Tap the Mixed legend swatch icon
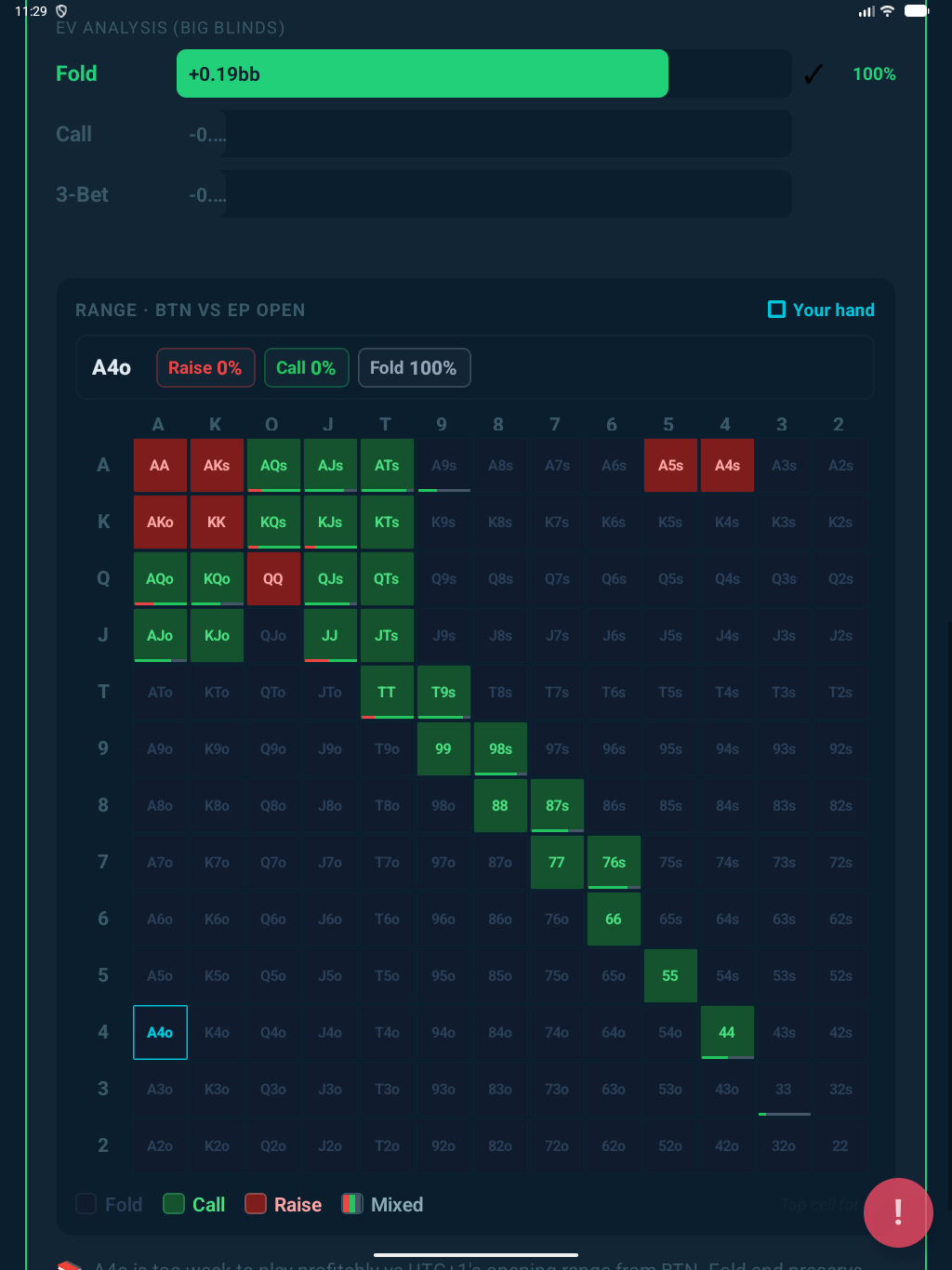 click(x=352, y=1204)
